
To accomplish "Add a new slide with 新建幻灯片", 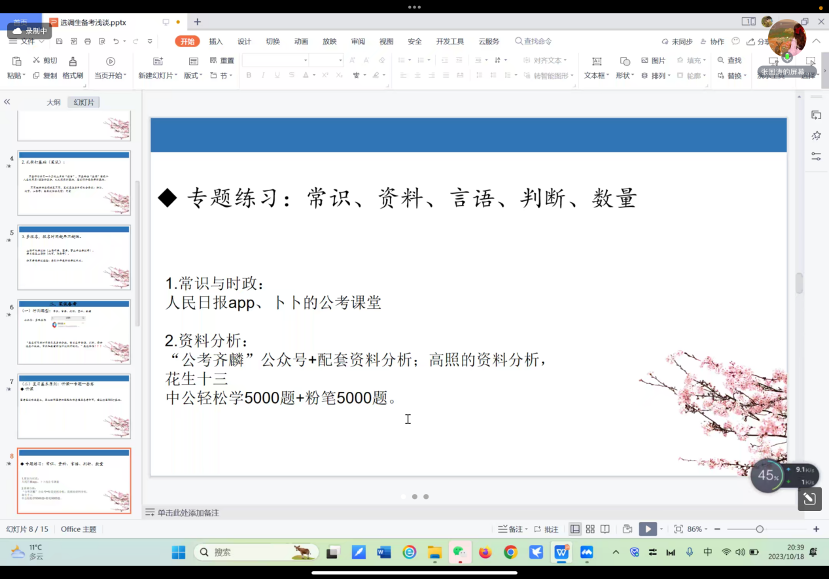I will click(157, 67).
